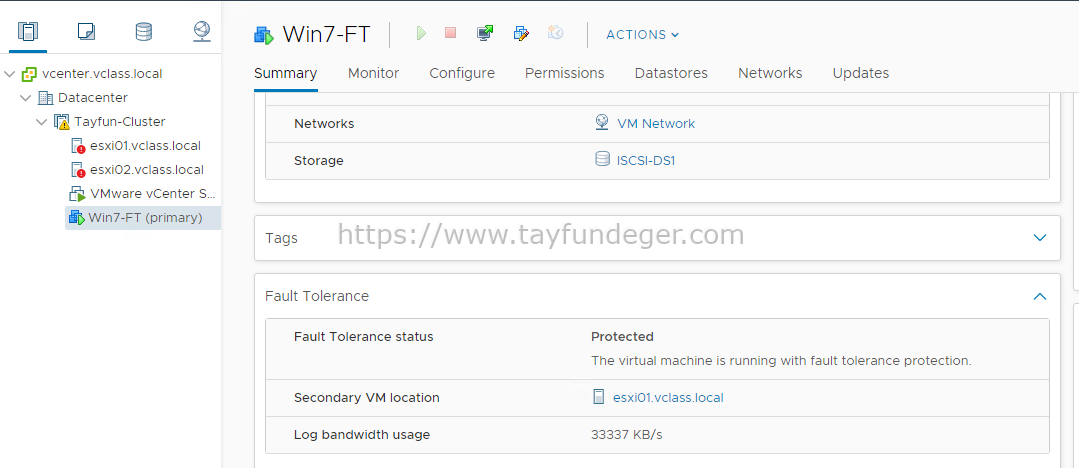The height and width of the screenshot is (468, 1079).
Task: Click the Fault Tolerance status label
Action: point(363,337)
